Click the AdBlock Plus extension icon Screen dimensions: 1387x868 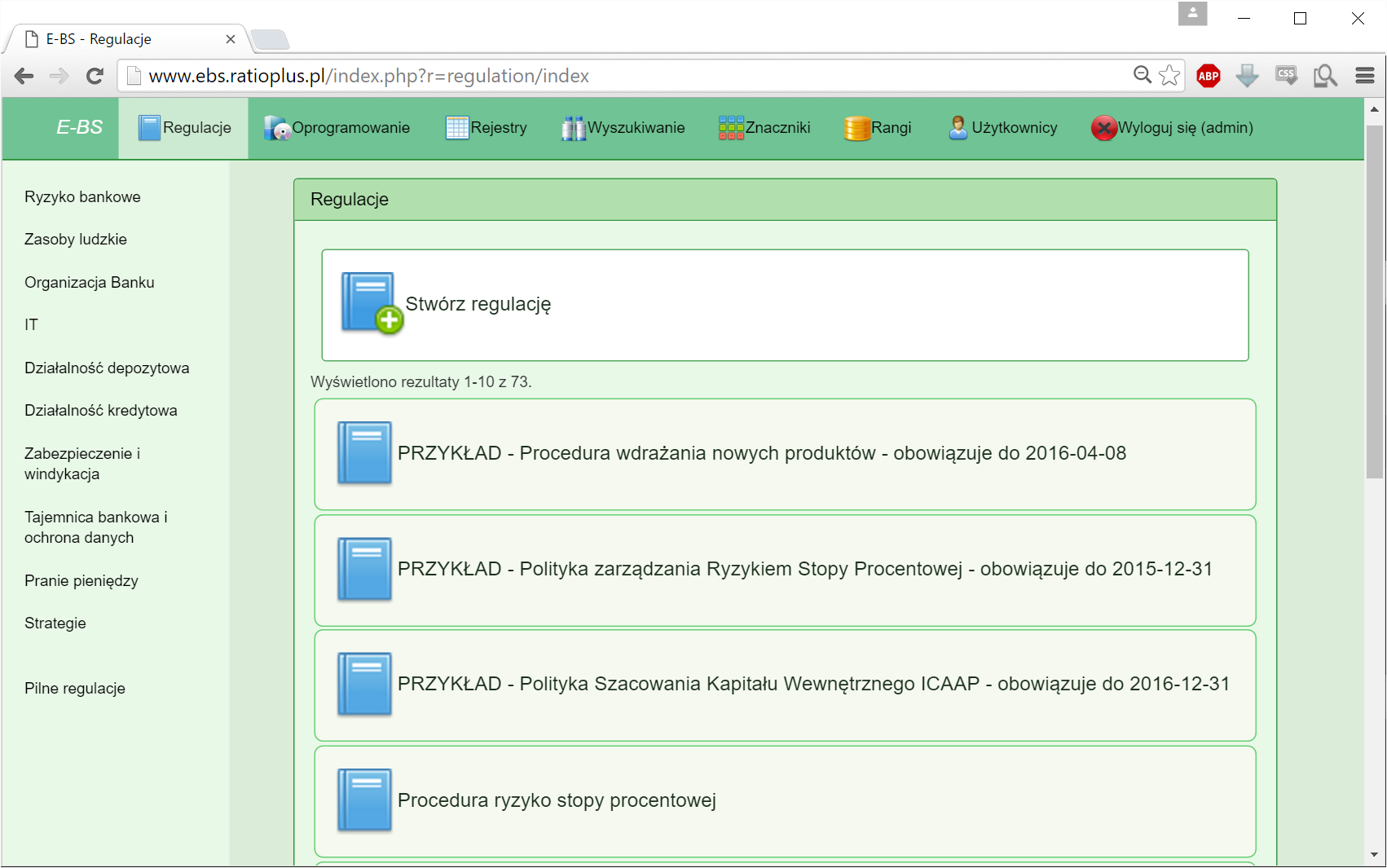tap(1209, 76)
